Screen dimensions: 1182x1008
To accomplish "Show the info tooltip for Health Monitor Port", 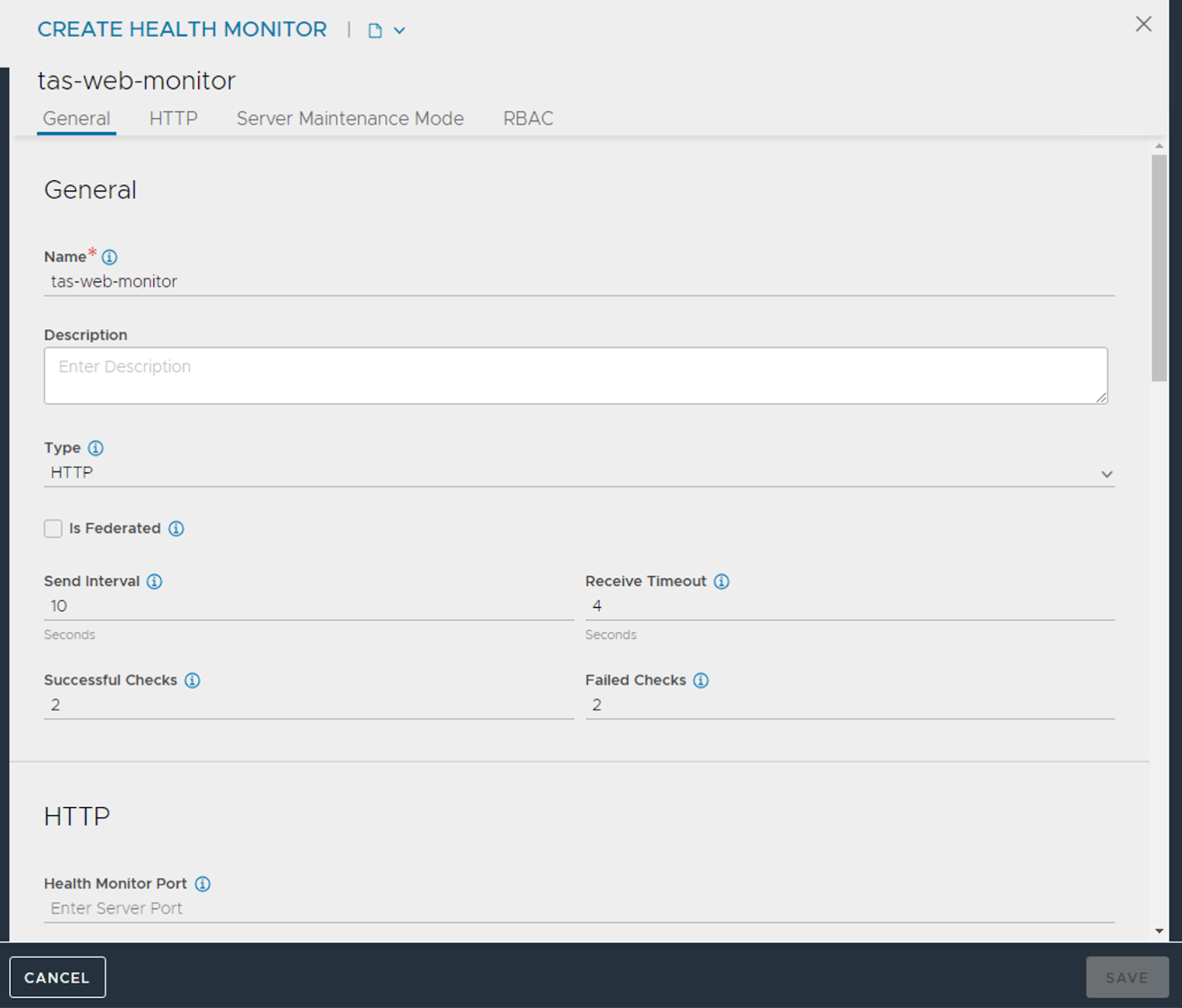I will point(202,884).
